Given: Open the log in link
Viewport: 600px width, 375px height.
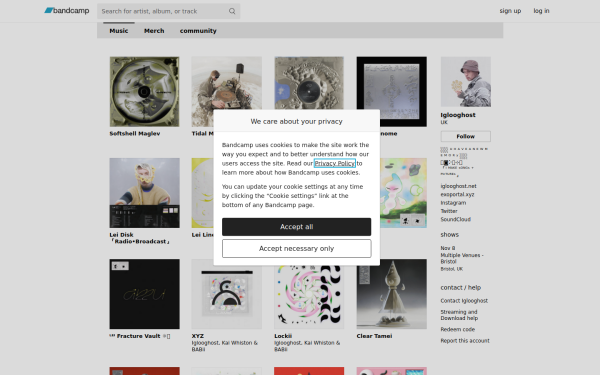Looking at the screenshot, I should [541, 11].
